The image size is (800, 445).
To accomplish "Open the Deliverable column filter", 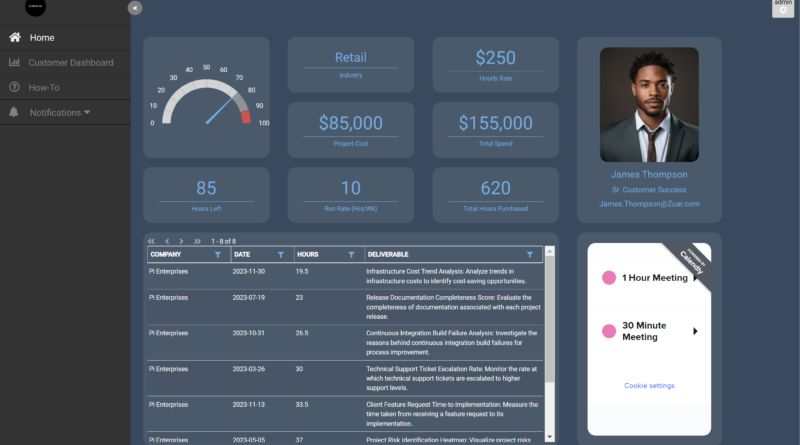I will coord(530,255).
